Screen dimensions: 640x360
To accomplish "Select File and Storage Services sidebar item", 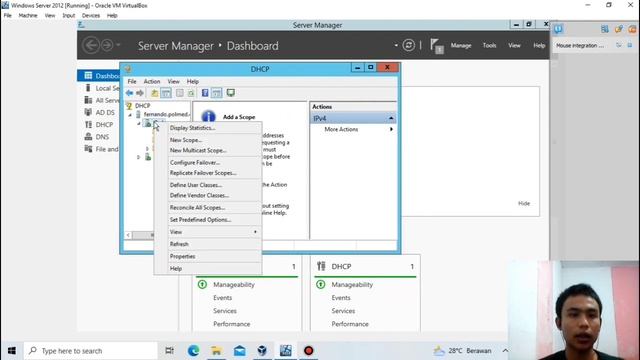I will point(101,149).
